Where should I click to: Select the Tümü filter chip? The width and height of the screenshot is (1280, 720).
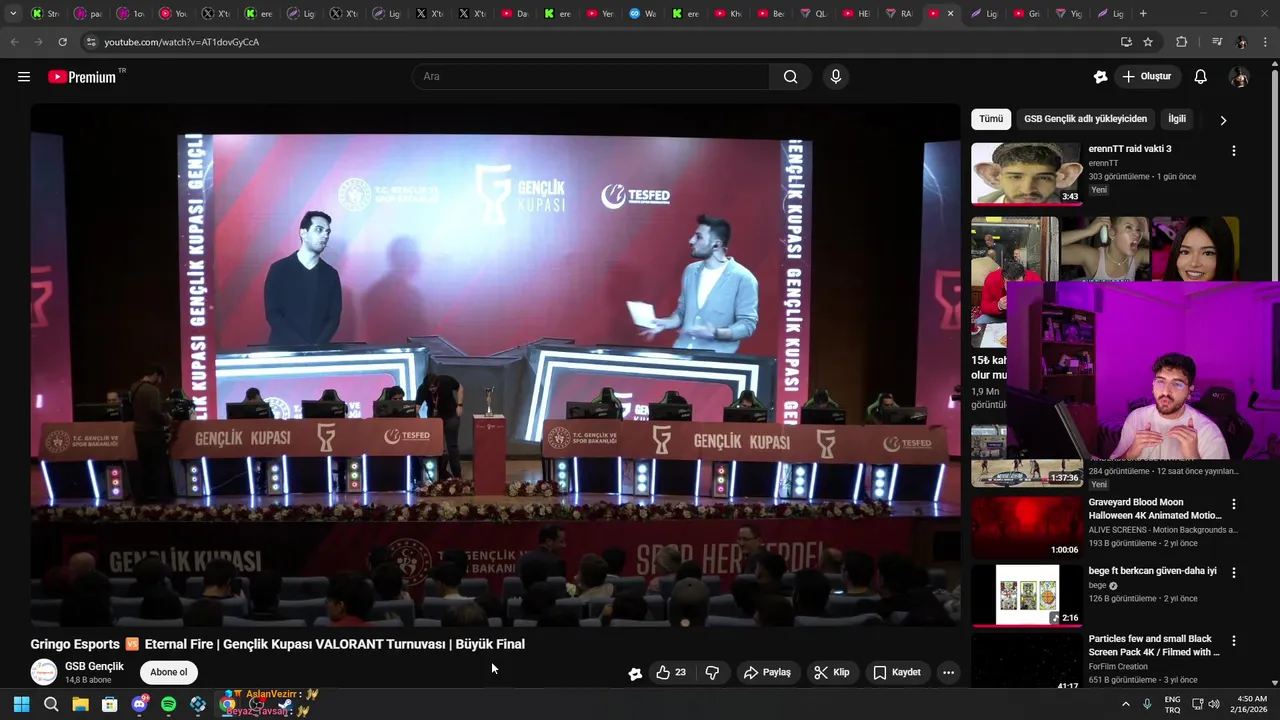pyautogui.click(x=991, y=119)
